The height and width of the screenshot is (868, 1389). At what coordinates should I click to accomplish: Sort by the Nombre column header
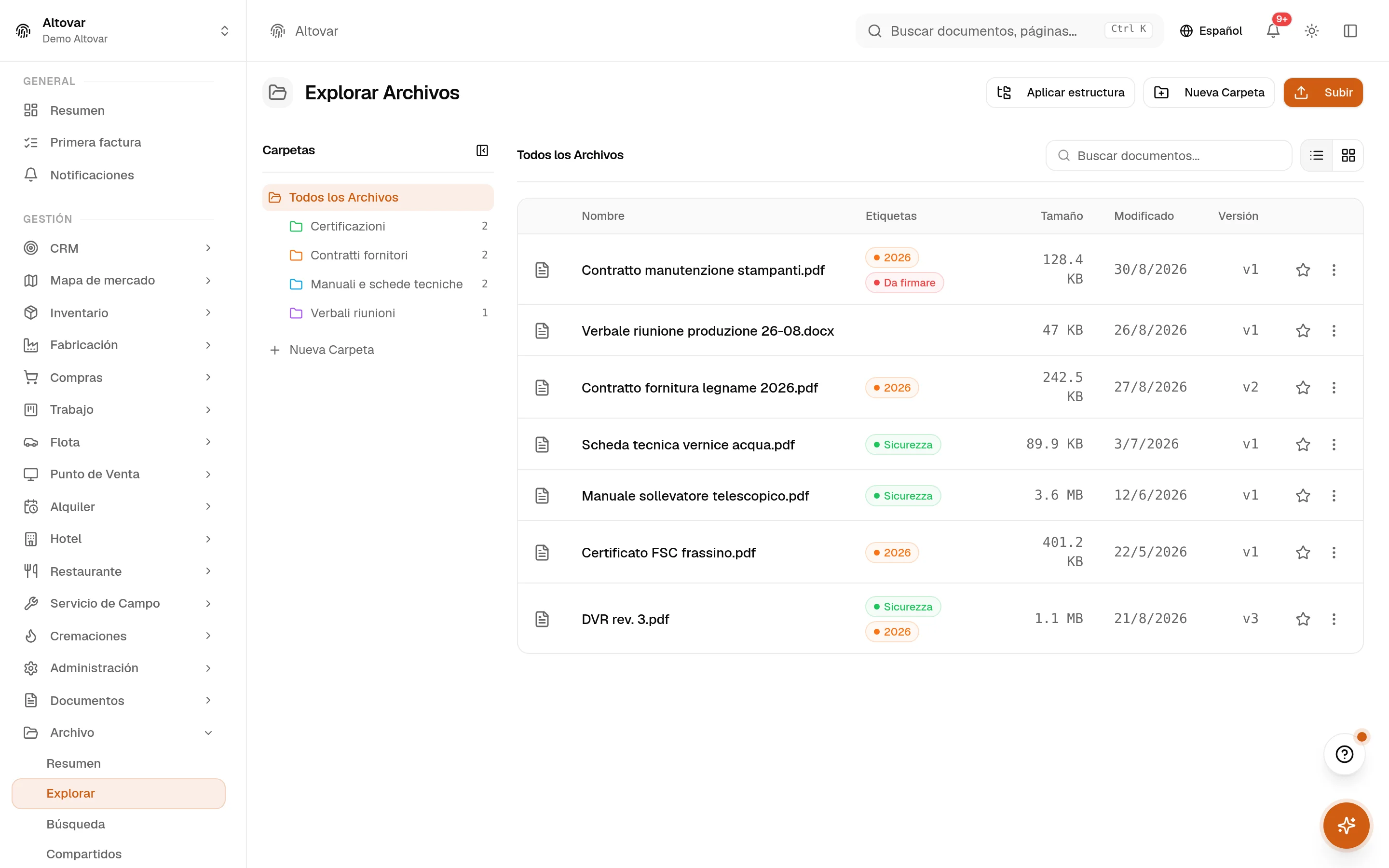tap(603, 216)
